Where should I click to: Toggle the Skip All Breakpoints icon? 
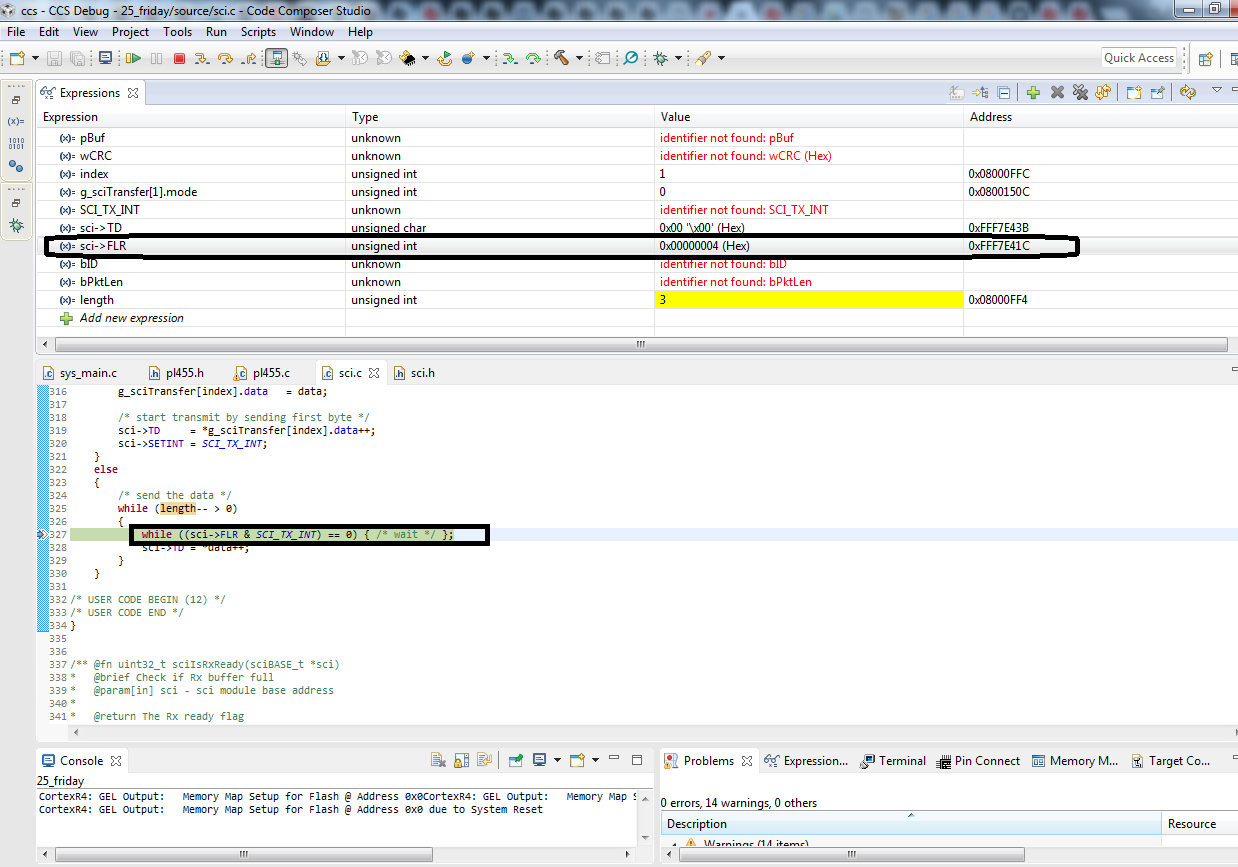(x=631, y=59)
